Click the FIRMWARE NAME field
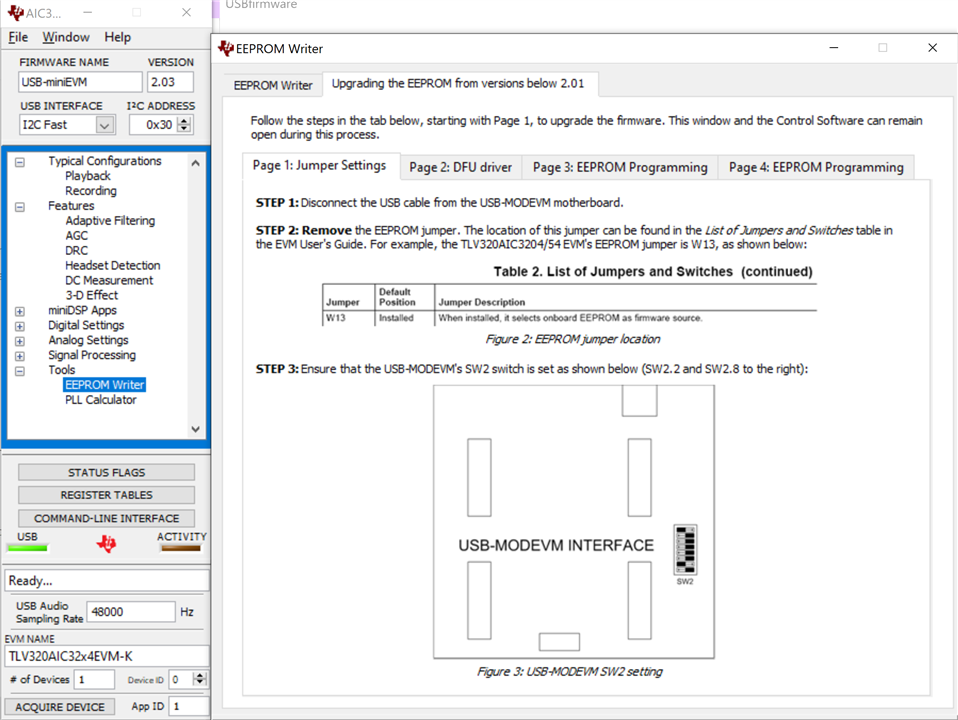Image resolution: width=958 pixels, height=720 pixels. [80, 82]
